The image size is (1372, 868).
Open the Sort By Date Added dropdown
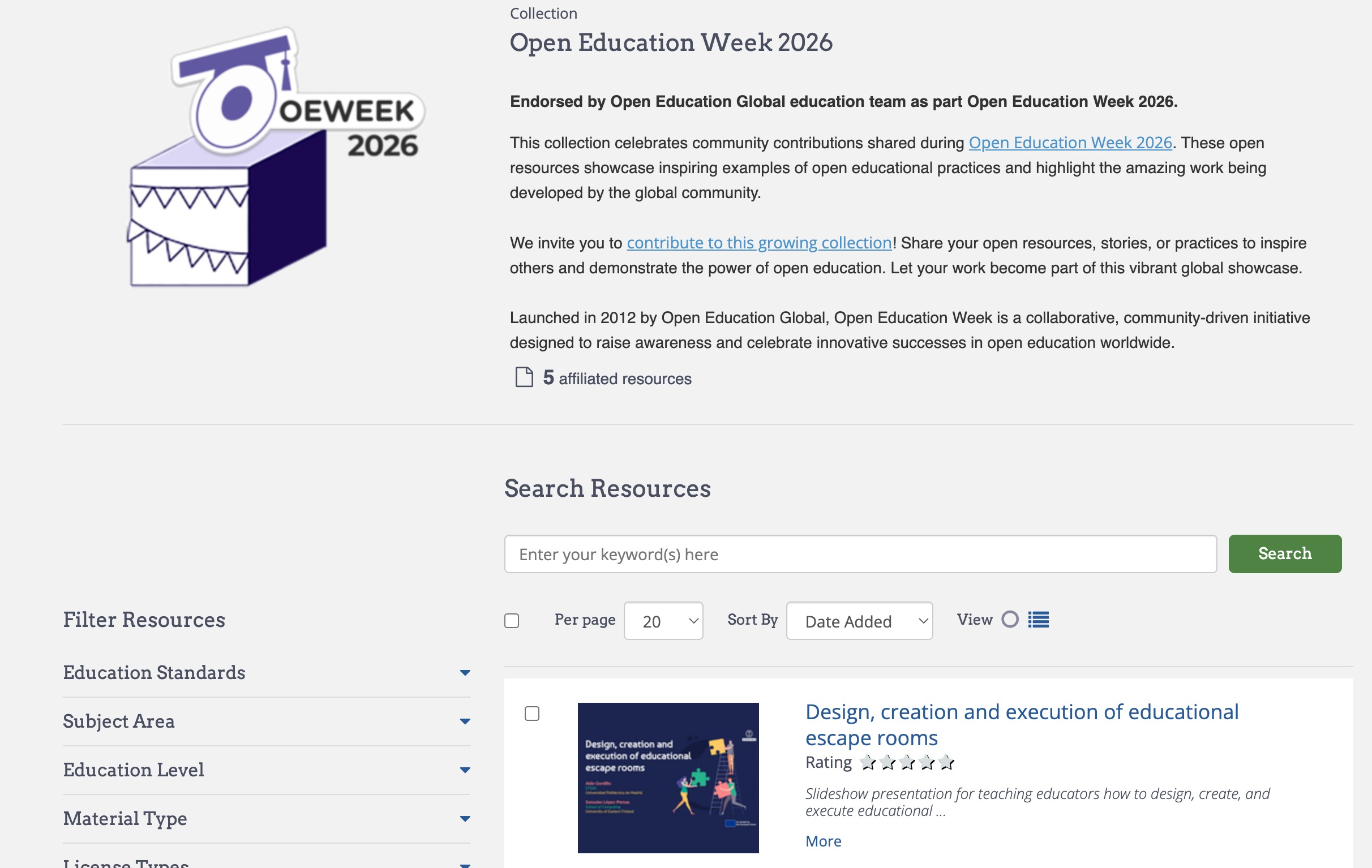click(x=859, y=621)
